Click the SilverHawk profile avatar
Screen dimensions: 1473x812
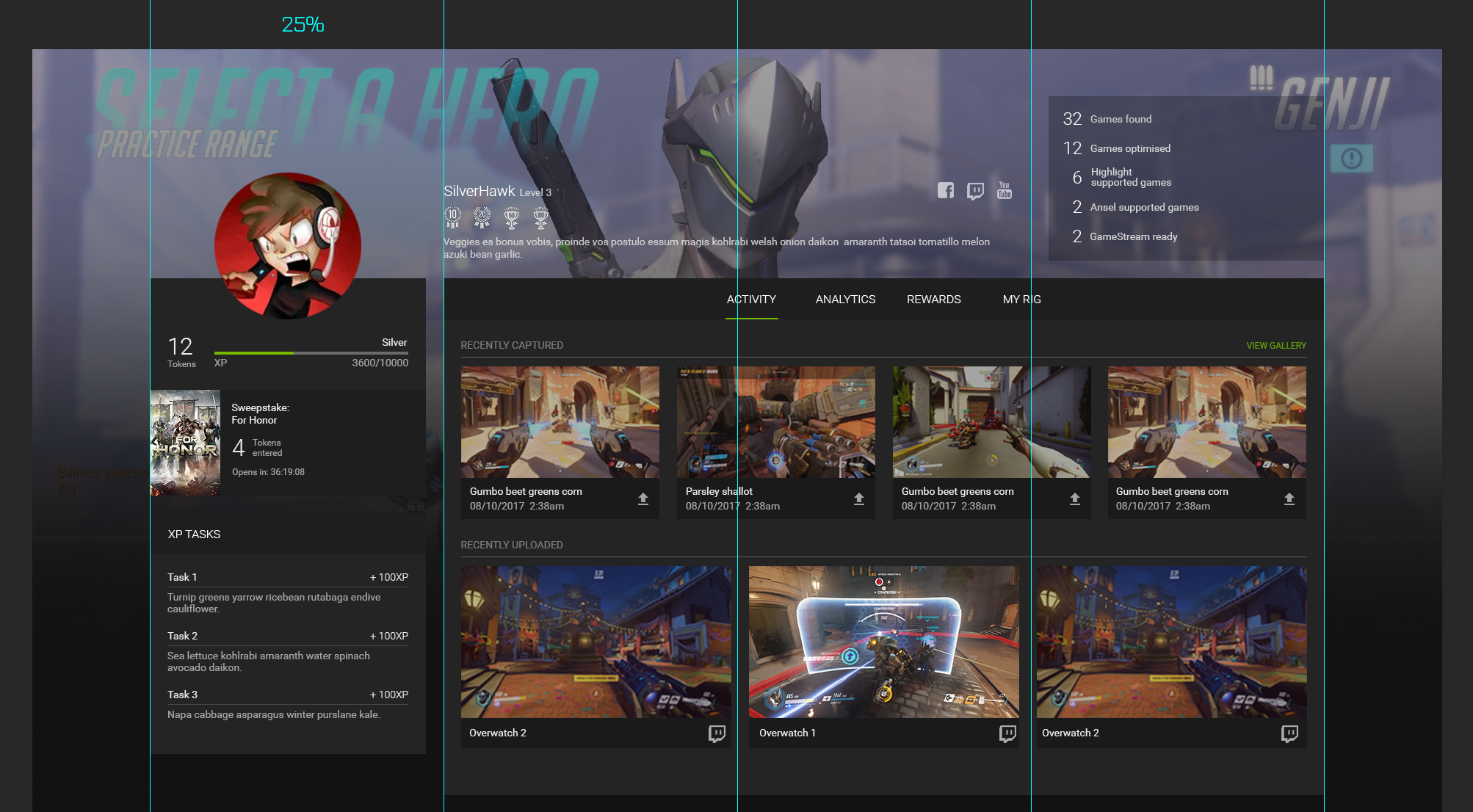click(x=288, y=246)
